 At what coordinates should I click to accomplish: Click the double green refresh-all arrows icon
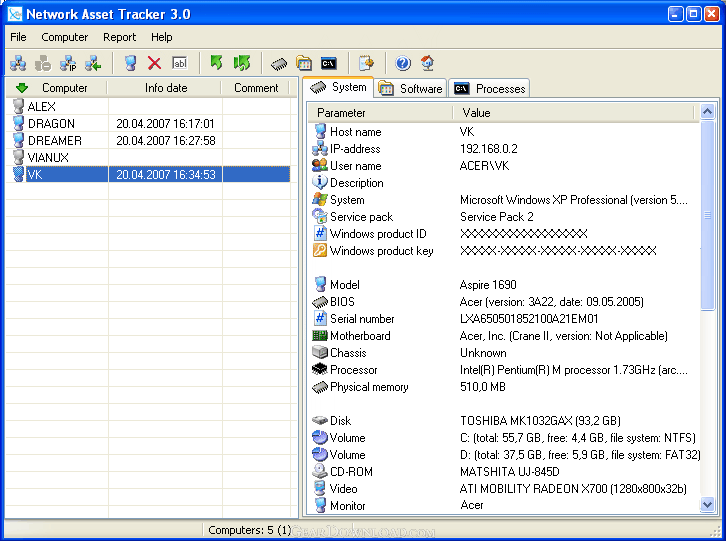click(242, 63)
